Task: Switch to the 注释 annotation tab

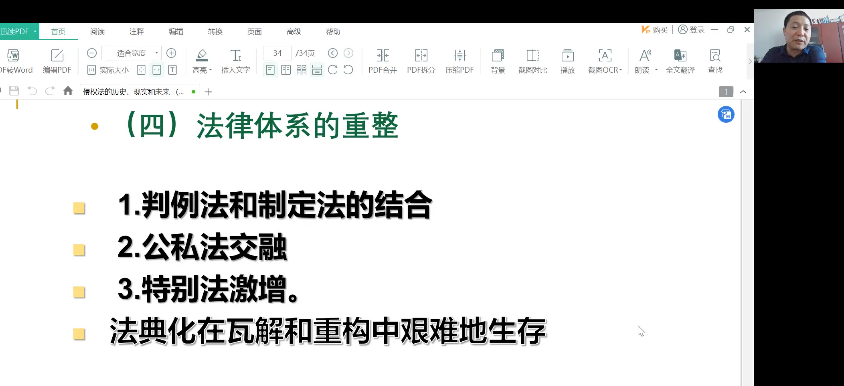Action: tap(137, 31)
